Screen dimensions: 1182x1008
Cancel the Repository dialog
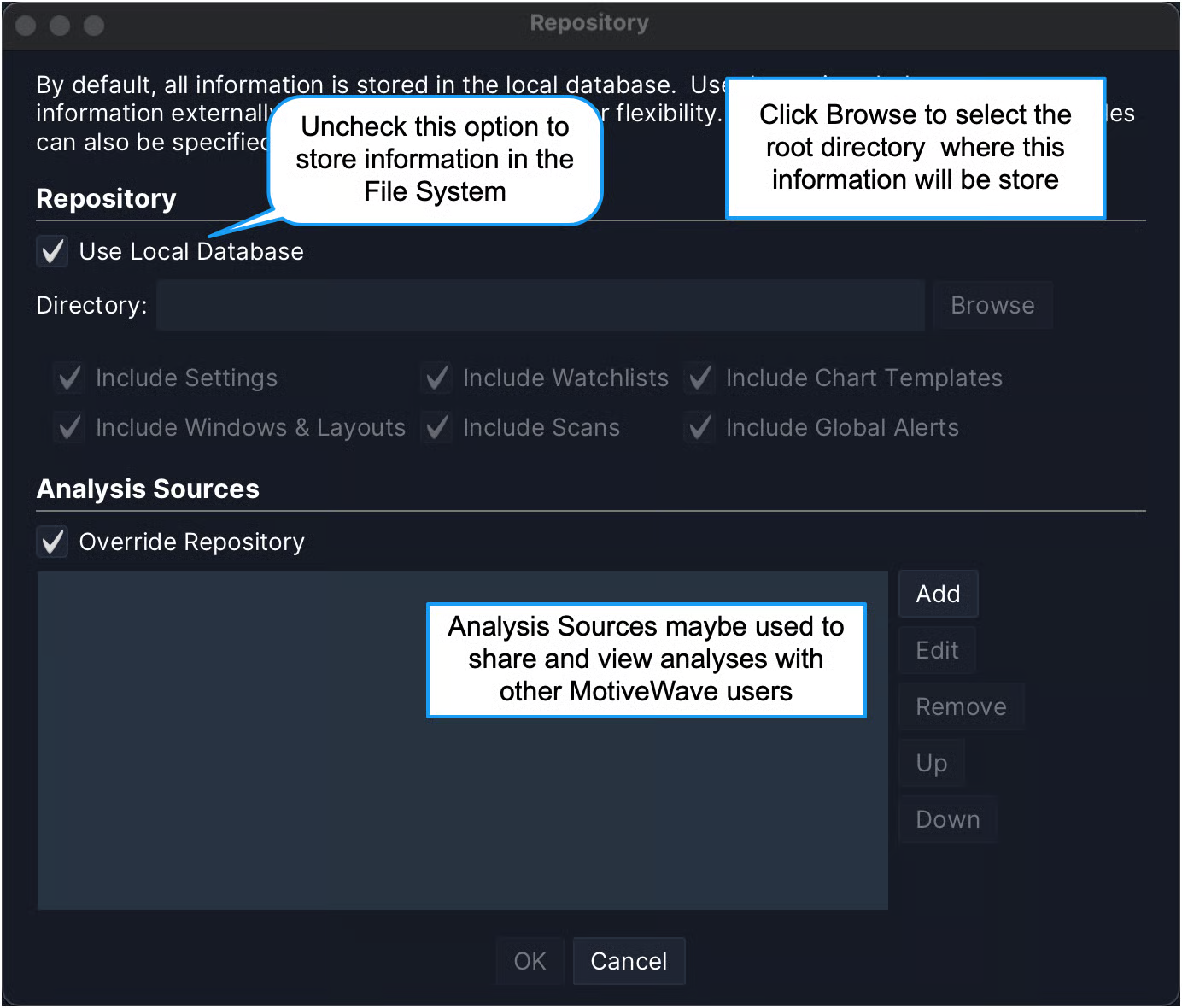click(629, 962)
